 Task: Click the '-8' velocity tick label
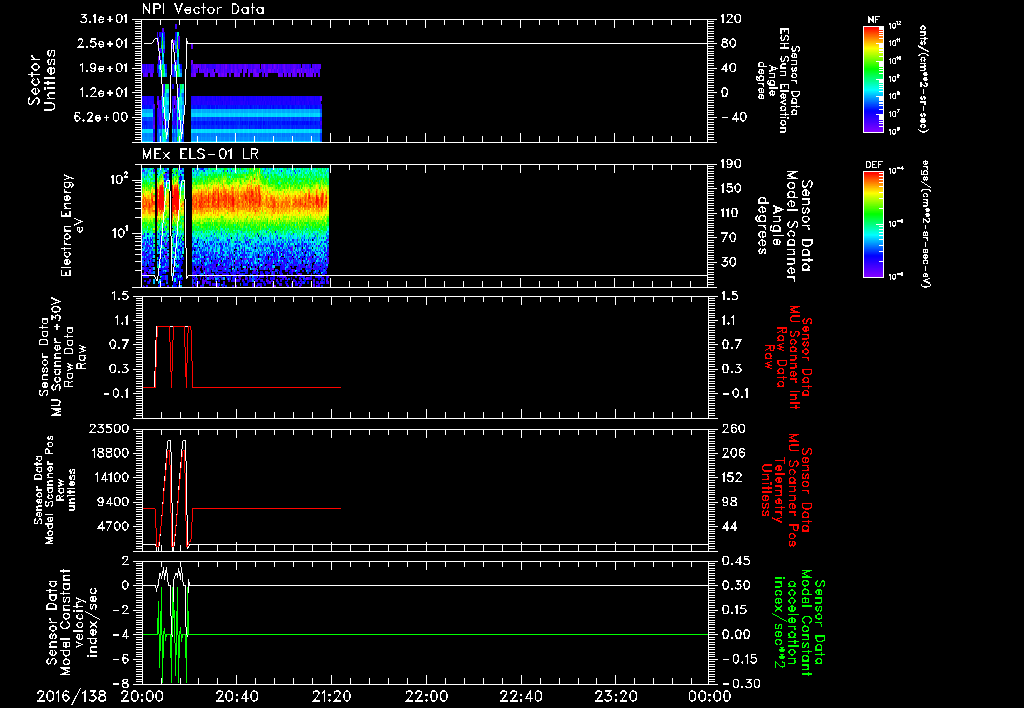point(122,683)
